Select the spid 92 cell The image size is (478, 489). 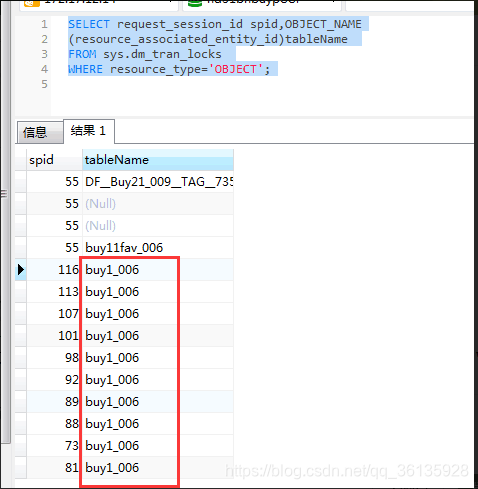tap(54, 380)
